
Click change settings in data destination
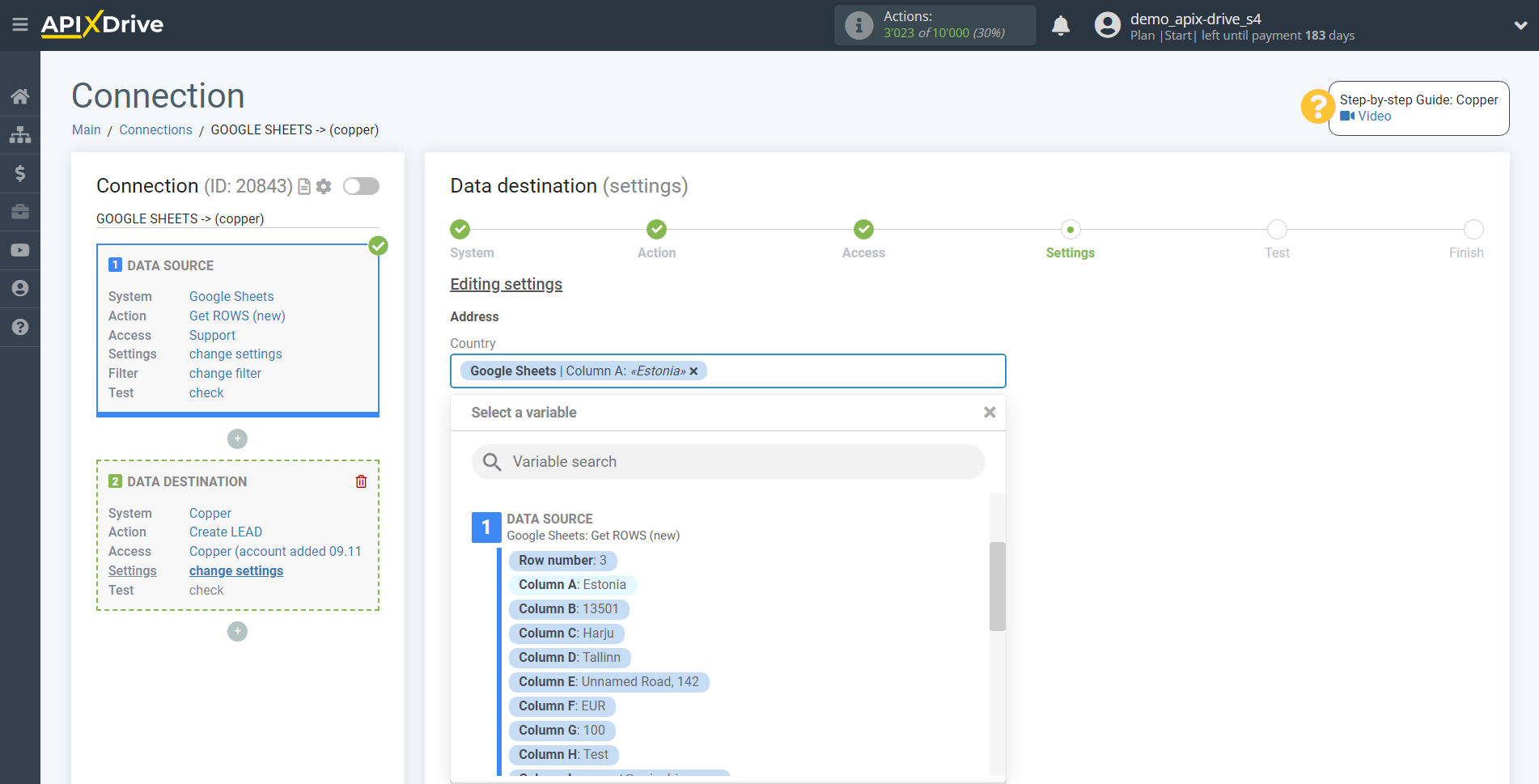click(236, 570)
